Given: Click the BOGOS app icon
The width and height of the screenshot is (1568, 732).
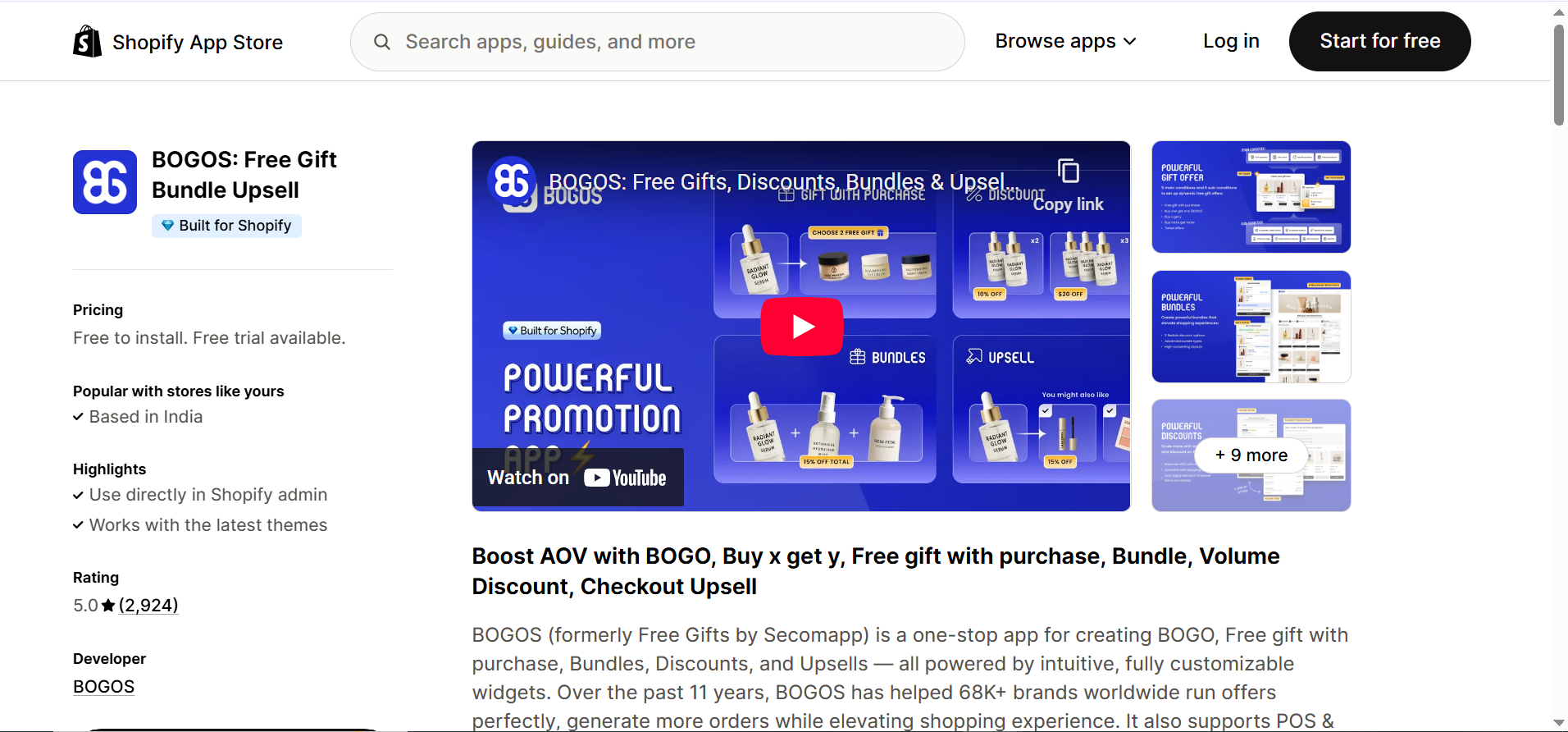Looking at the screenshot, I should (x=105, y=182).
